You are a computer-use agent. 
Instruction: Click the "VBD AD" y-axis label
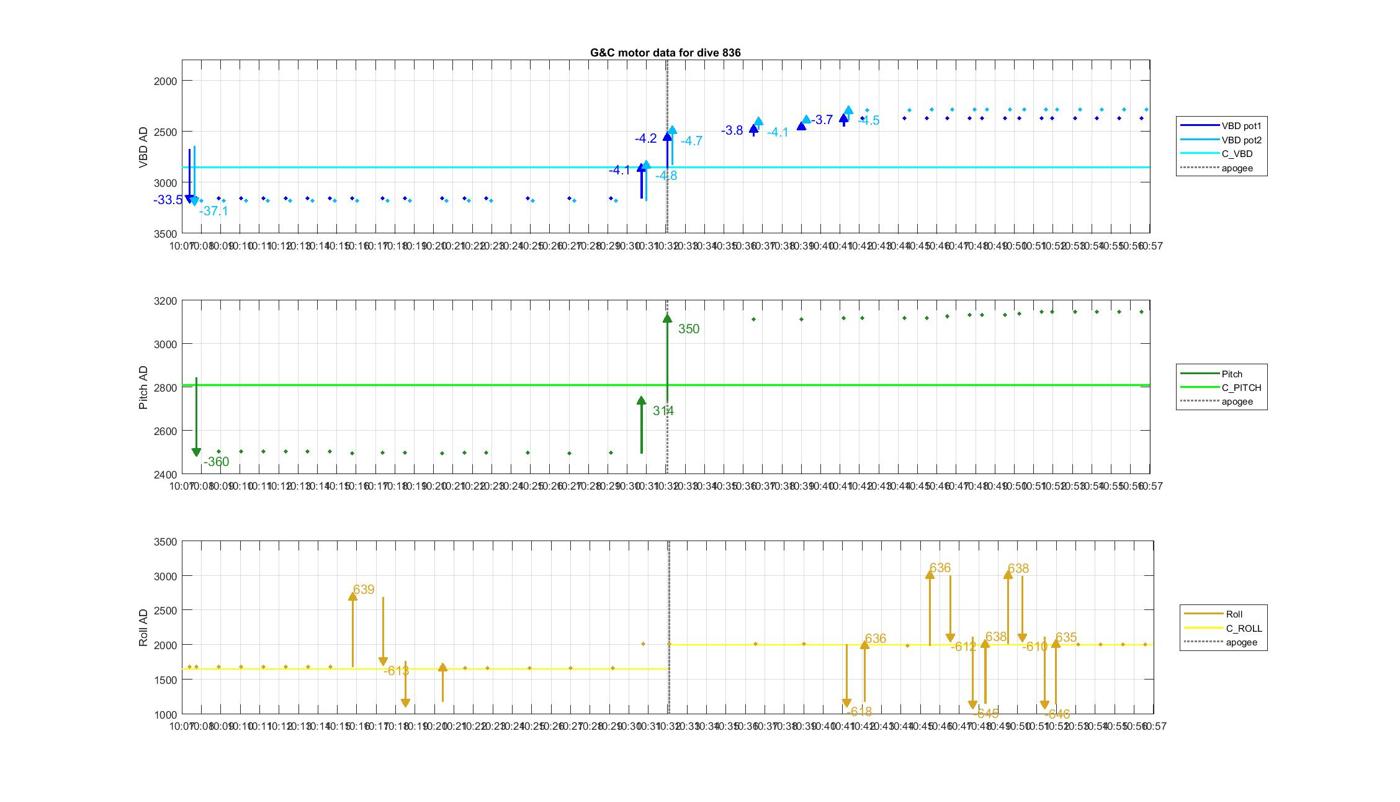(144, 146)
